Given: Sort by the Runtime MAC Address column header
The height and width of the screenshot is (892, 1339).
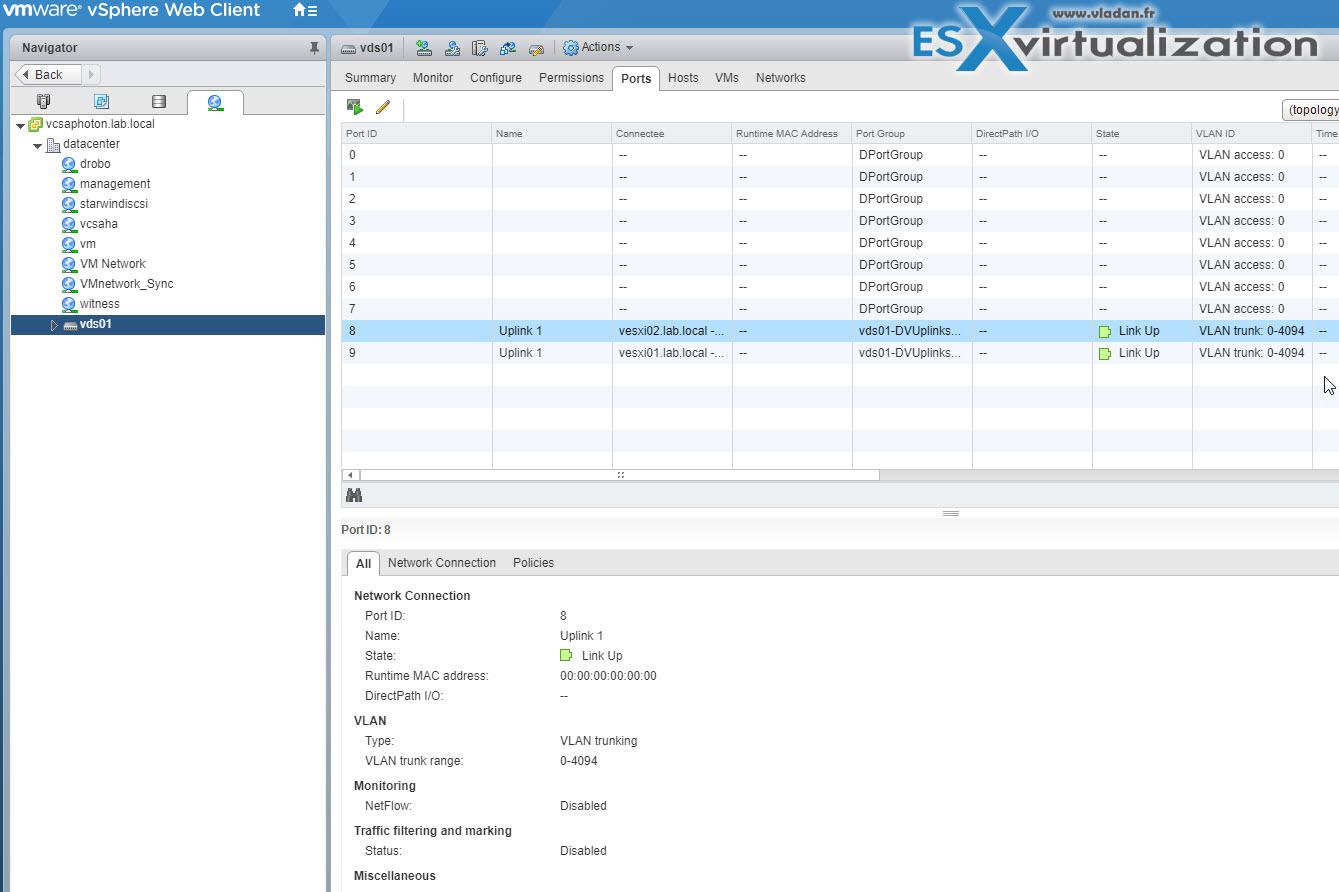Looking at the screenshot, I should [791, 133].
